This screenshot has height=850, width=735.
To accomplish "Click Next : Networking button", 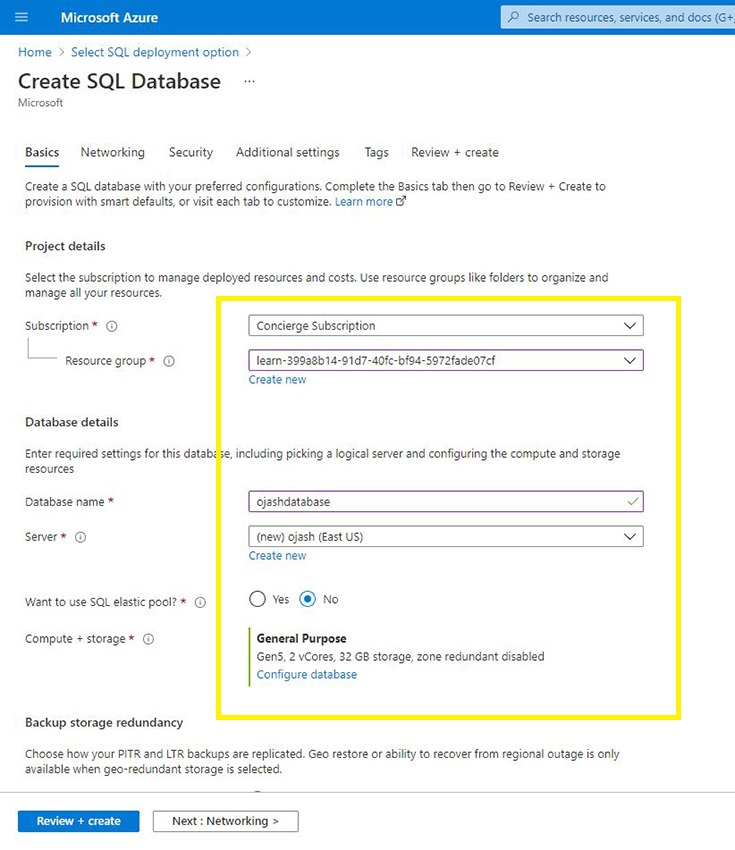I will [225, 821].
